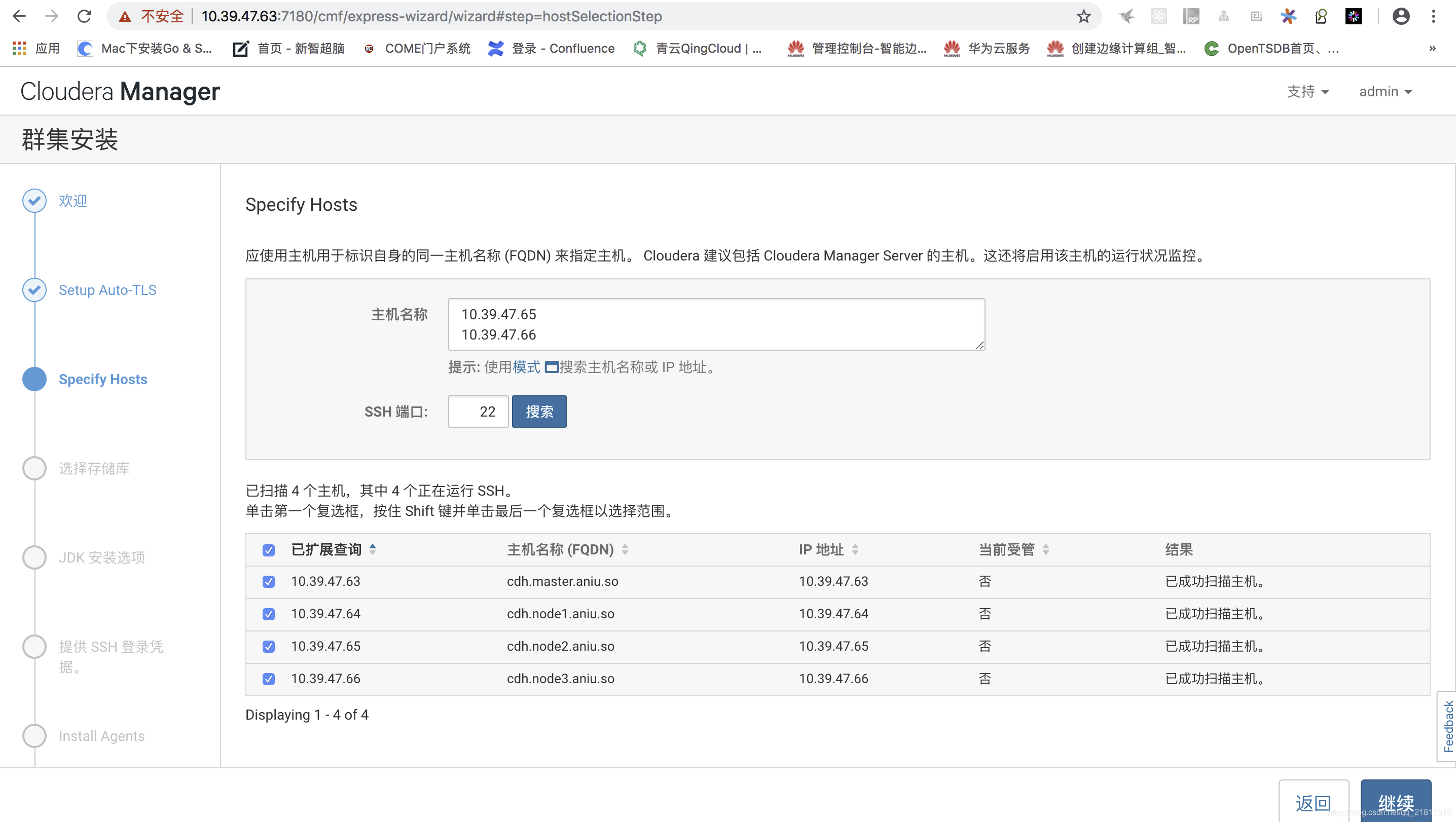Open the admin user dropdown
This screenshot has height=822, width=1456.
tap(1386, 92)
